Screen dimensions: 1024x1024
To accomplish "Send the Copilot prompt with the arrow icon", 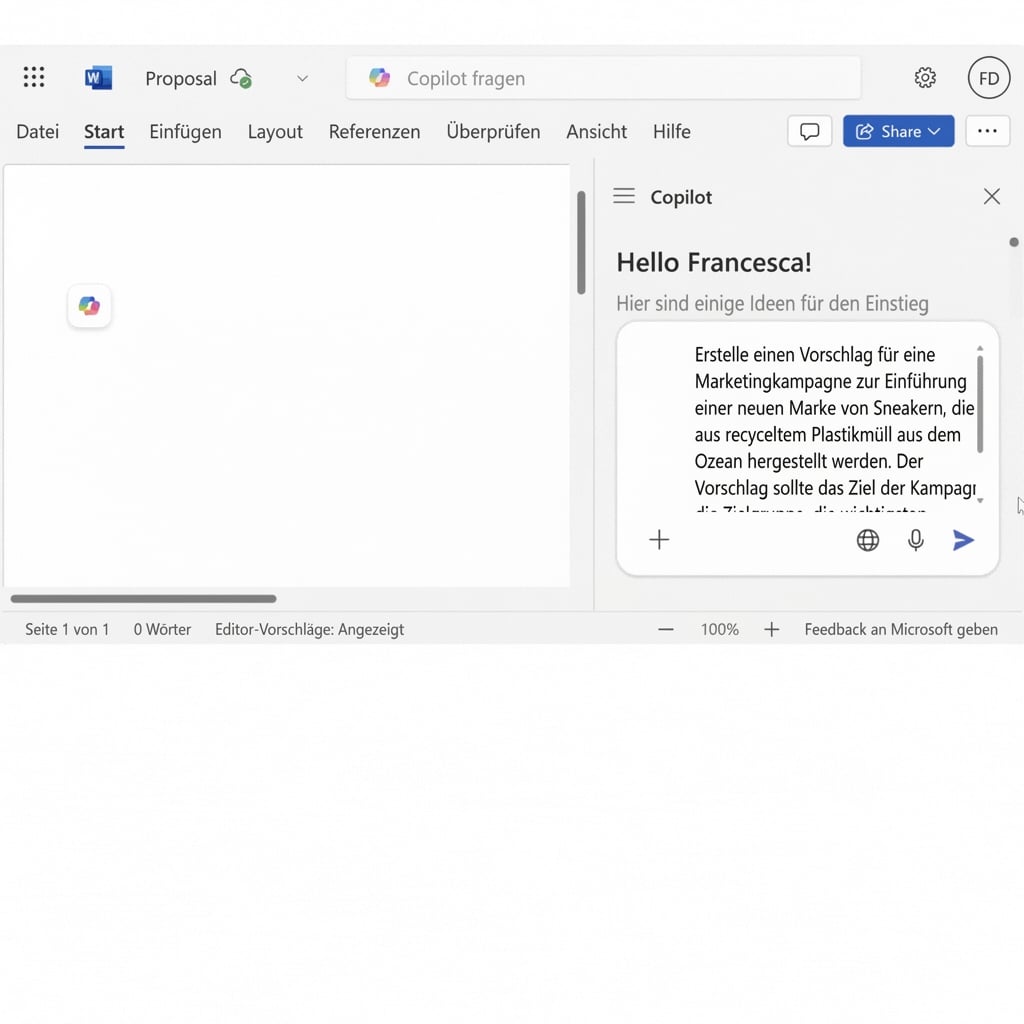I will coord(963,540).
